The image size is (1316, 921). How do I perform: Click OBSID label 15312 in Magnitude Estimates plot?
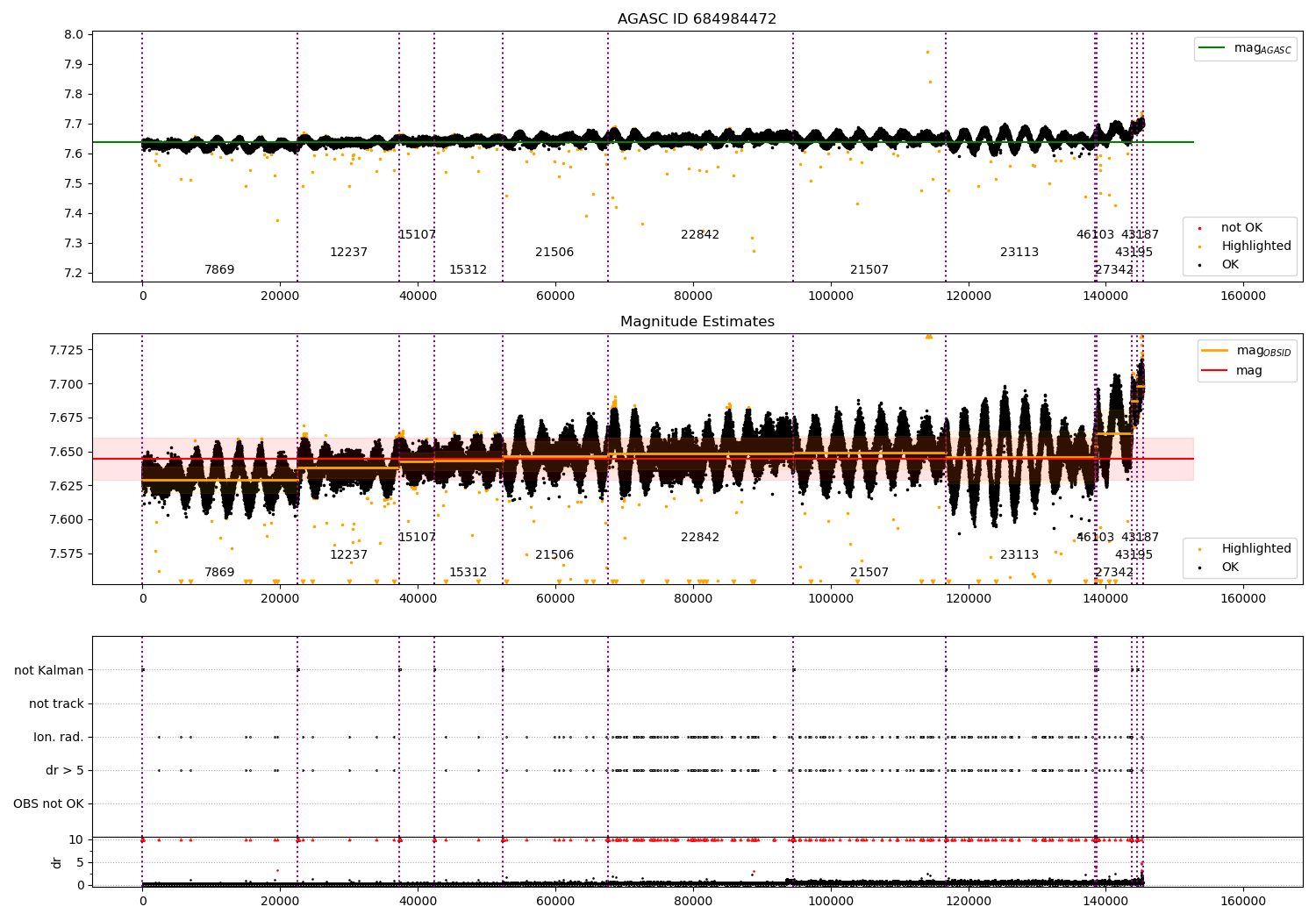click(468, 573)
